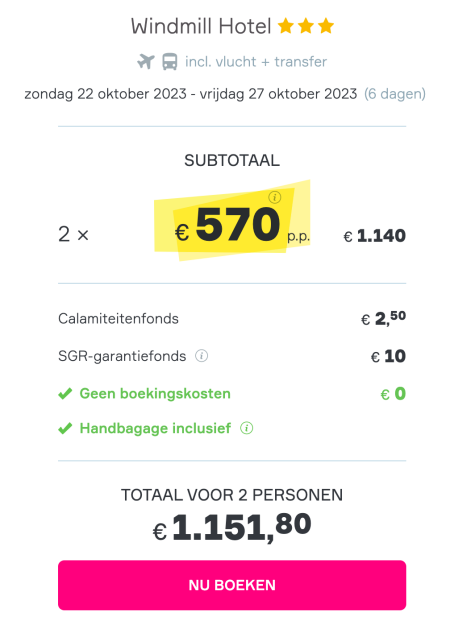Click the NU BOEKEN button

coord(232,585)
